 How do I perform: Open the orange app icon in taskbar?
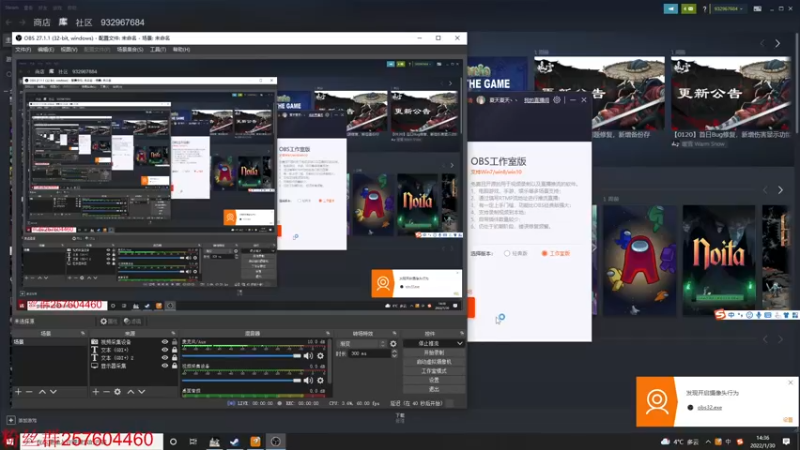tap(255, 441)
